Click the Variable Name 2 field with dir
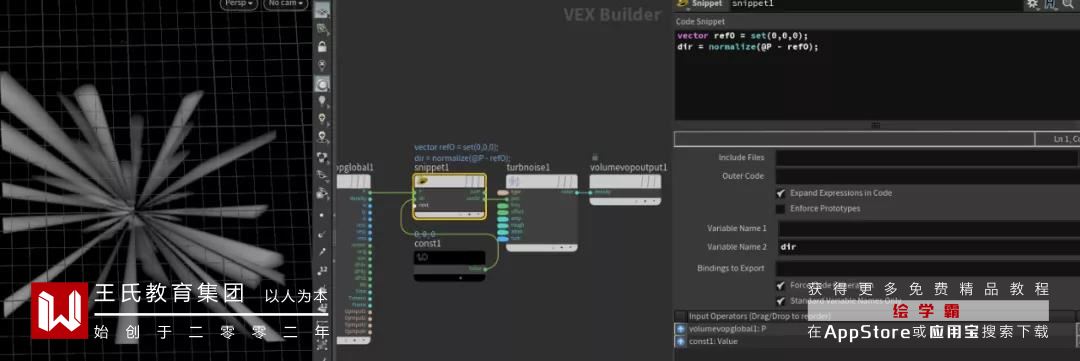 tap(928, 247)
